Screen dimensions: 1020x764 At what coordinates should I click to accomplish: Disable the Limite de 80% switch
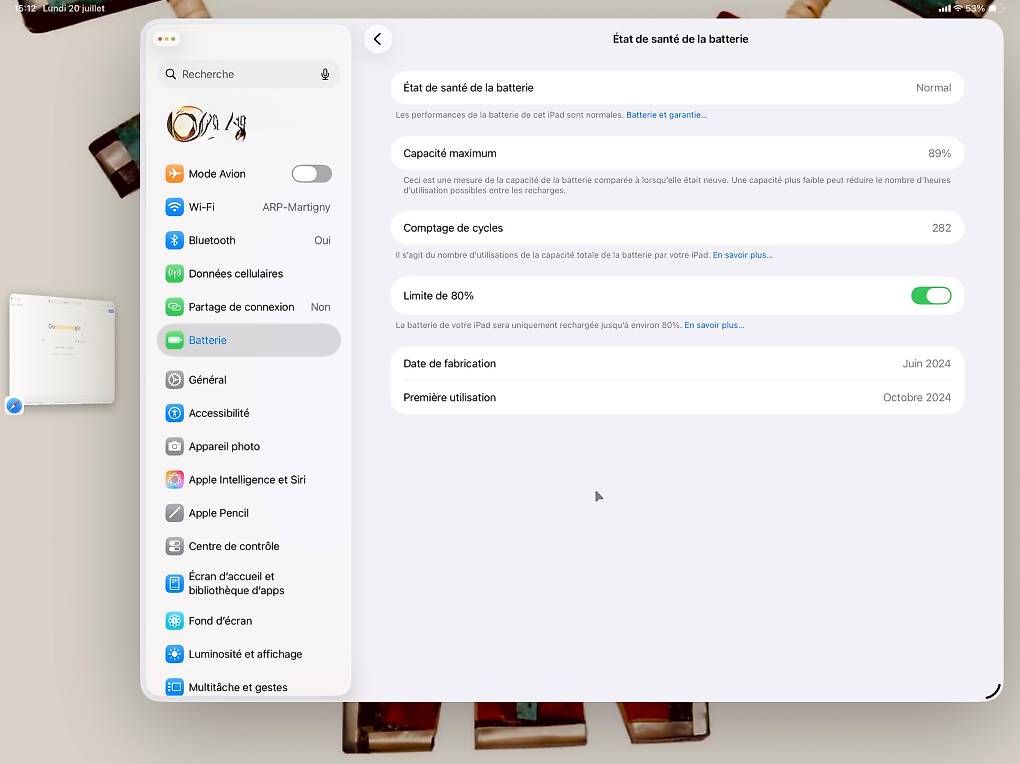pyautogui.click(x=931, y=295)
